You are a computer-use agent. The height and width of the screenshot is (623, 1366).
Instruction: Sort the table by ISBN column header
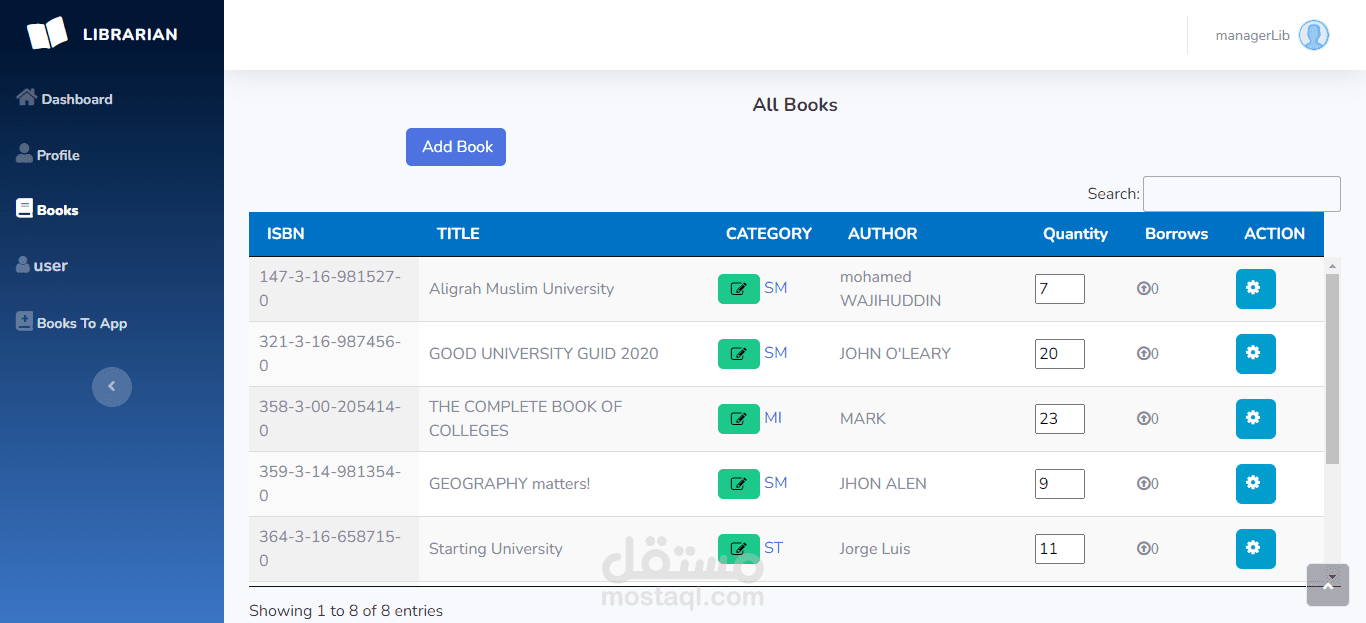pyautogui.click(x=286, y=234)
